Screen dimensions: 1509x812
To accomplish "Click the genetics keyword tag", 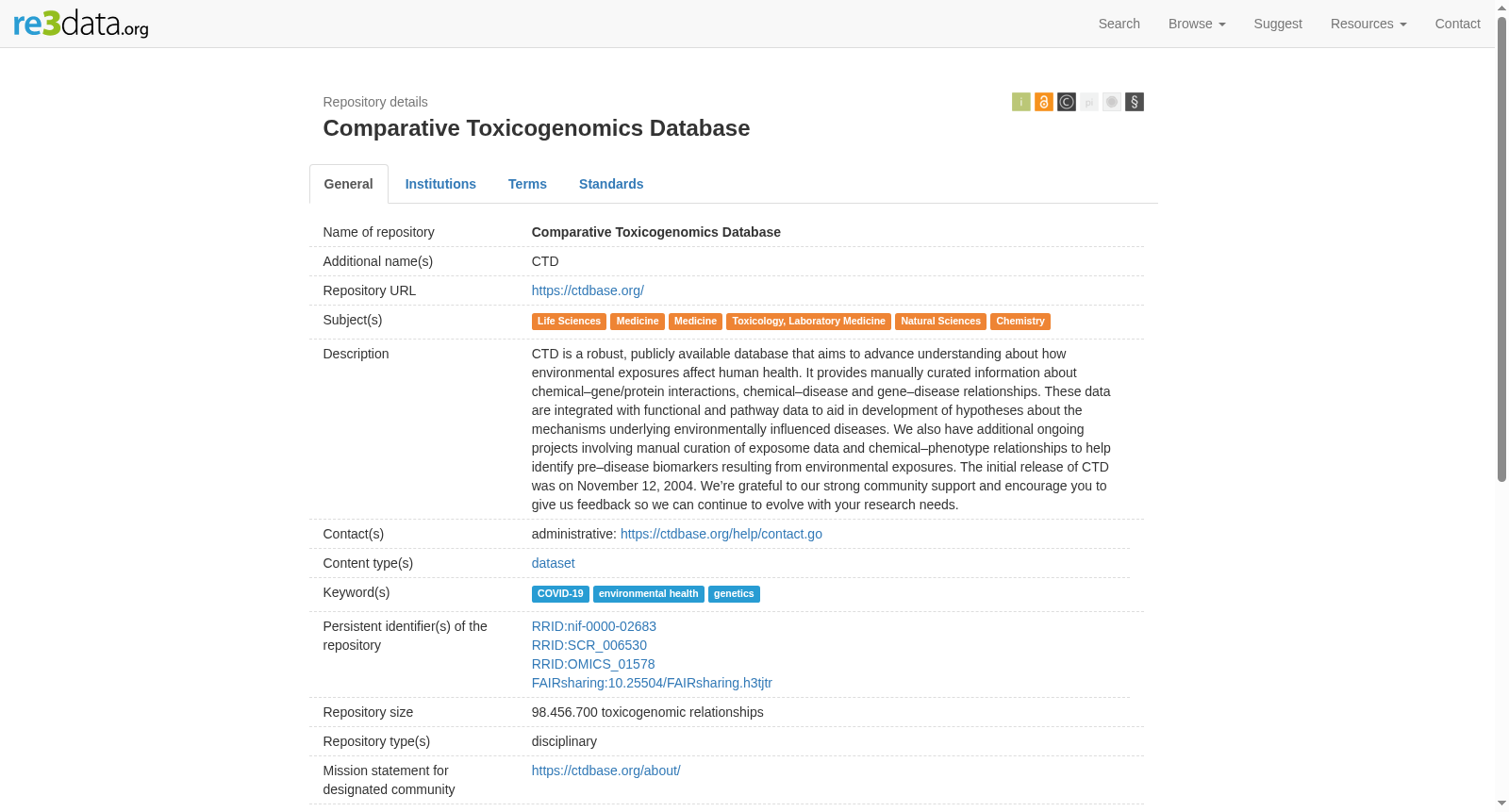I will [x=734, y=594].
